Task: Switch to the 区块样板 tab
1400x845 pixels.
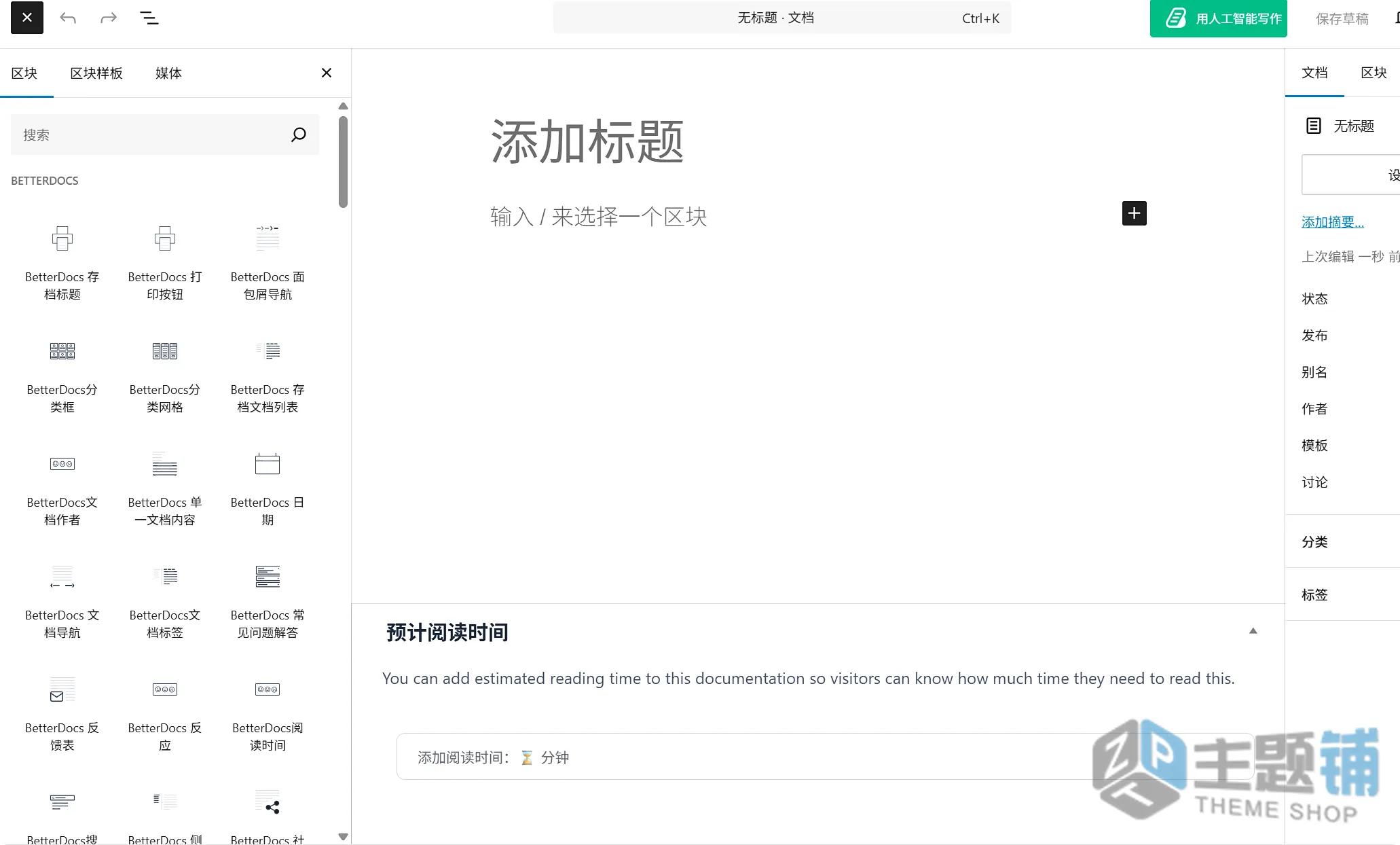Action: (x=96, y=73)
